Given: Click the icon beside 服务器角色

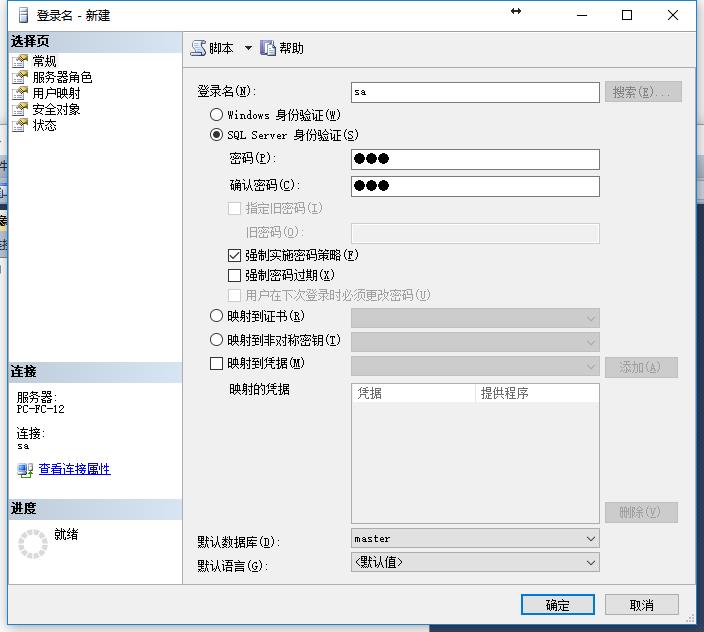Looking at the screenshot, I should [20, 77].
